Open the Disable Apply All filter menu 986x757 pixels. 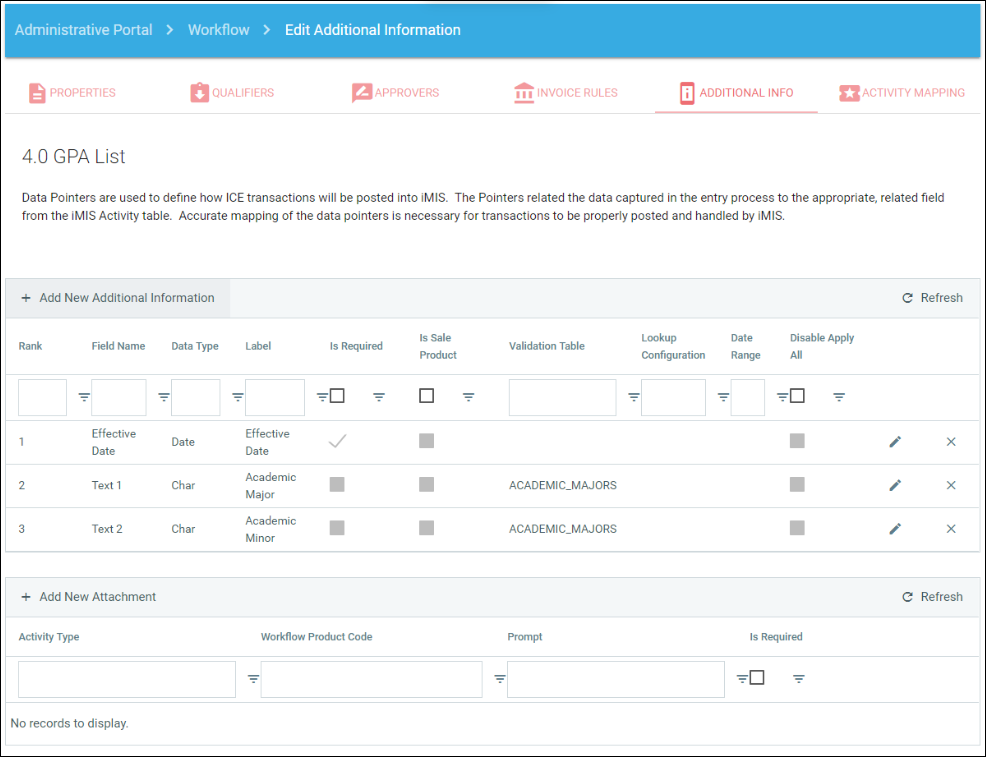click(839, 398)
